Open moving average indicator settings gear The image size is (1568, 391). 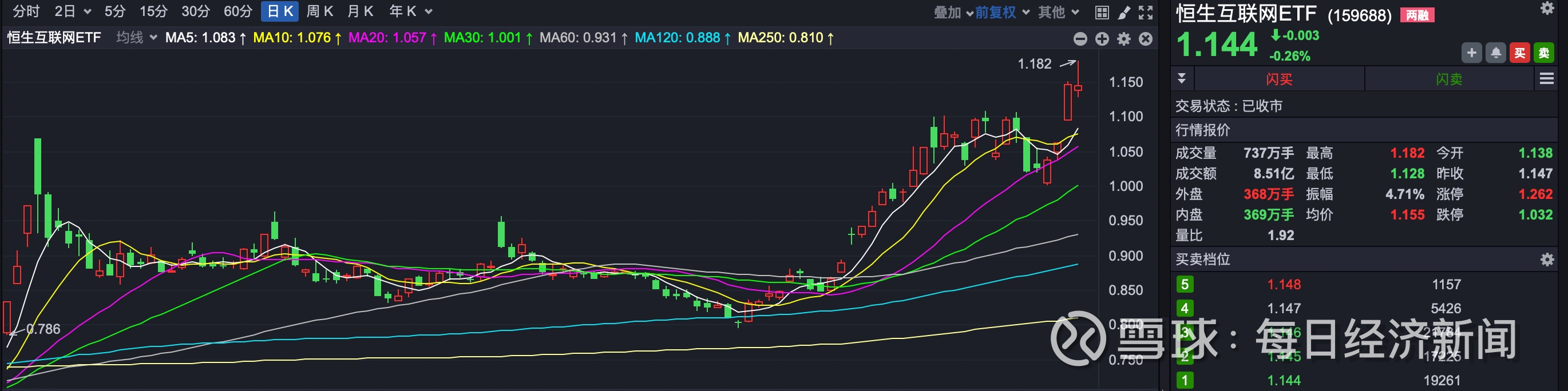1124,39
